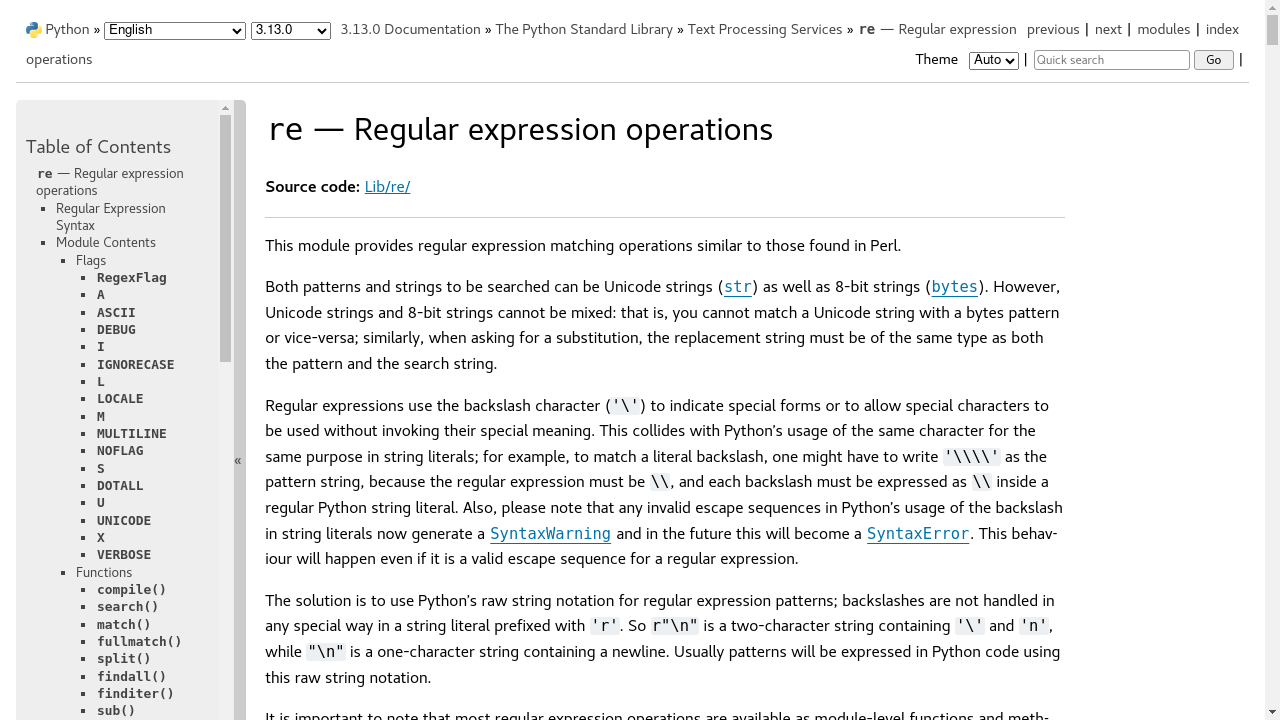The height and width of the screenshot is (720, 1280).
Task: Click the Python logo icon
Action: (x=33, y=29)
